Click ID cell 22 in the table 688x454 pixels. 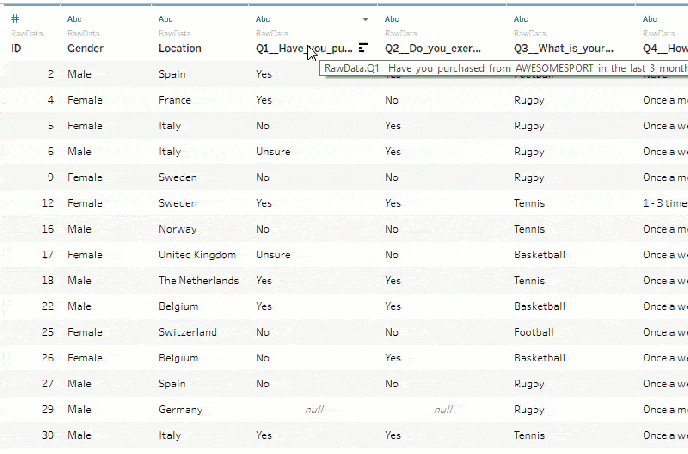coord(48,306)
